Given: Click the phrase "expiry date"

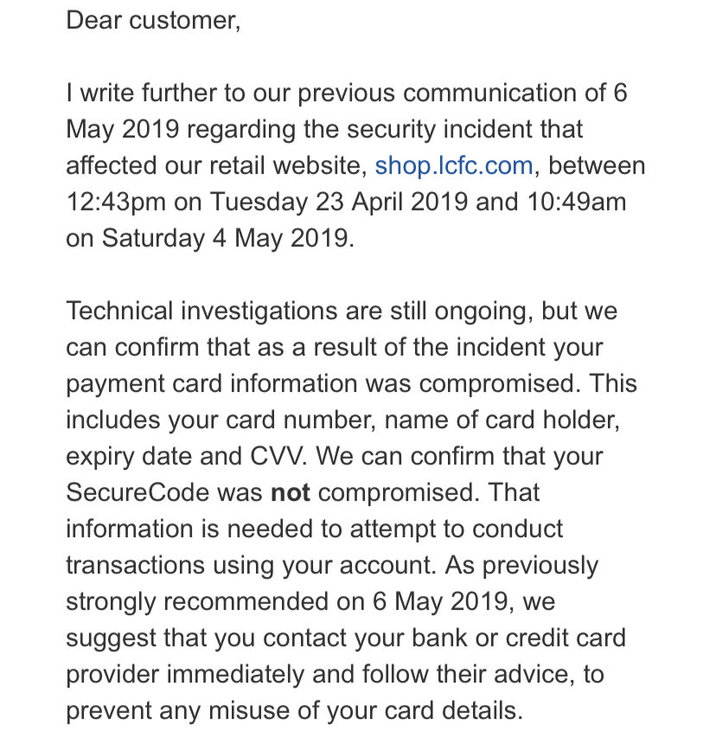Looking at the screenshot, I should point(129,456).
